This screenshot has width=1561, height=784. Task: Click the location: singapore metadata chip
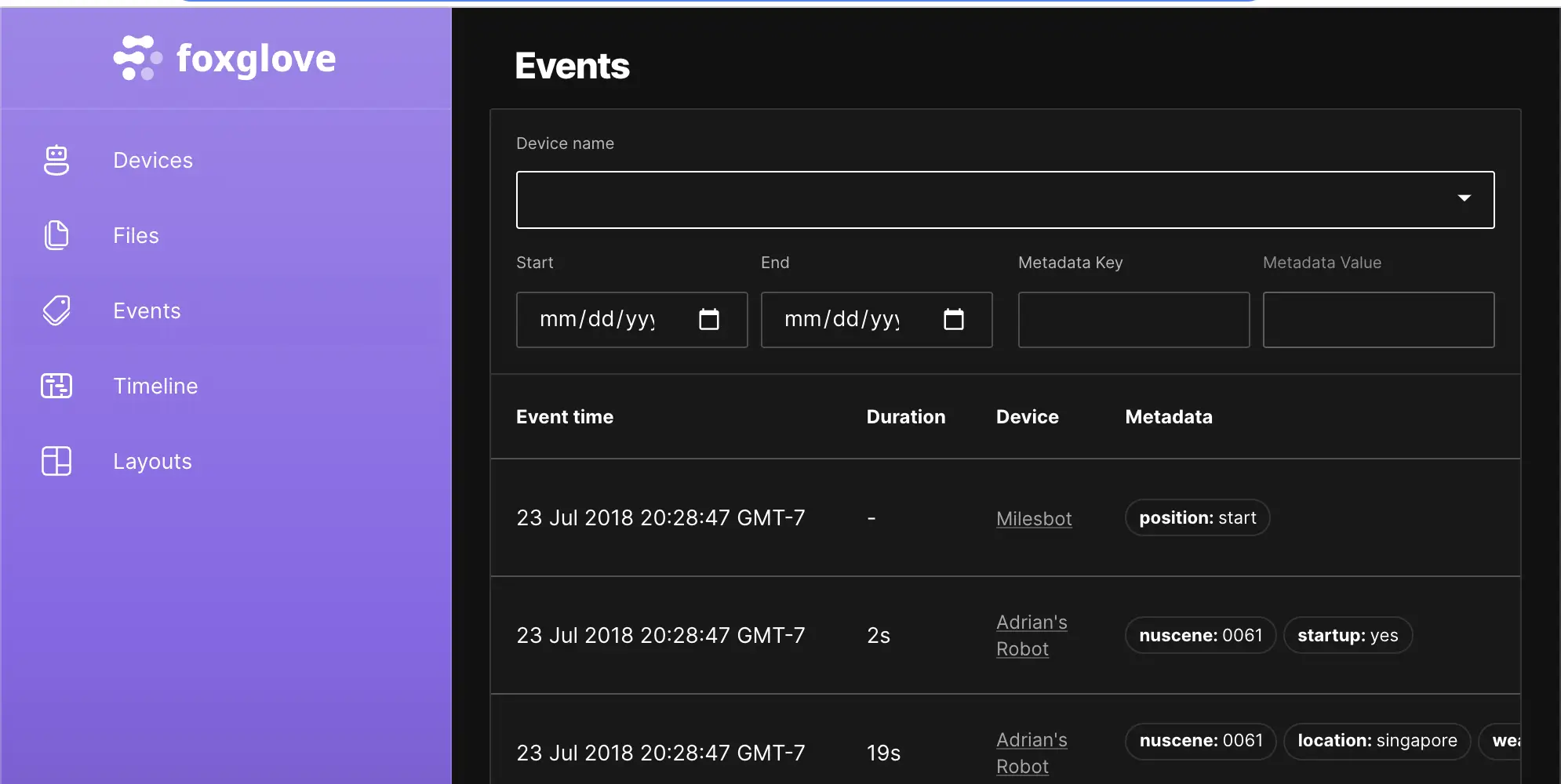pos(1377,741)
